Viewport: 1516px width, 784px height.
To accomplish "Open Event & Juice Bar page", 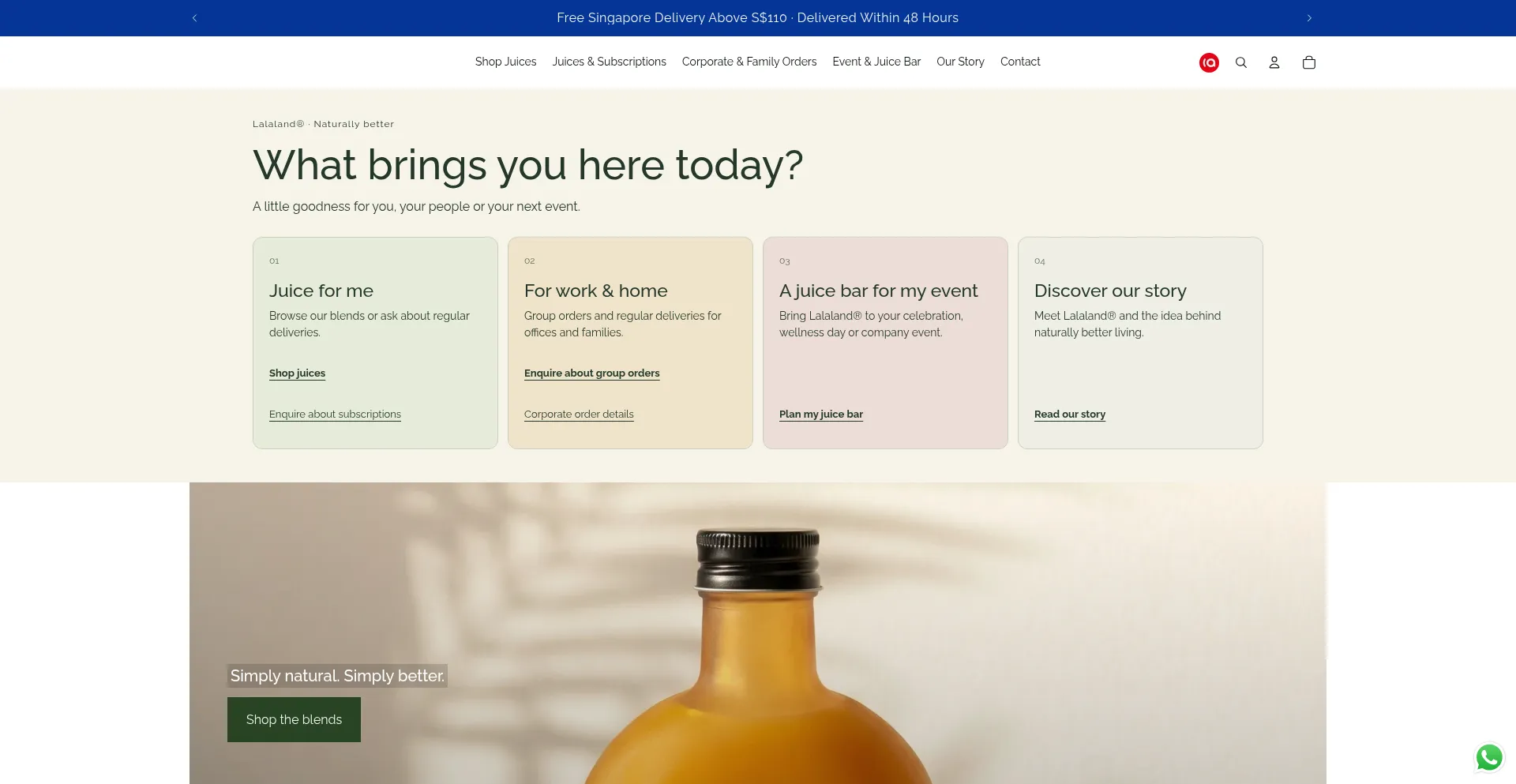I will pyautogui.click(x=876, y=62).
